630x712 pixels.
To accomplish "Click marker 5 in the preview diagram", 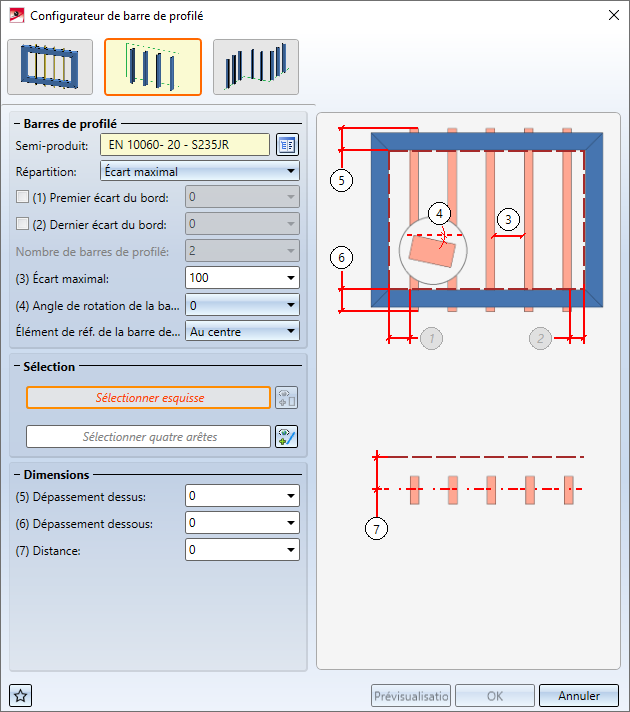I will coord(341,180).
